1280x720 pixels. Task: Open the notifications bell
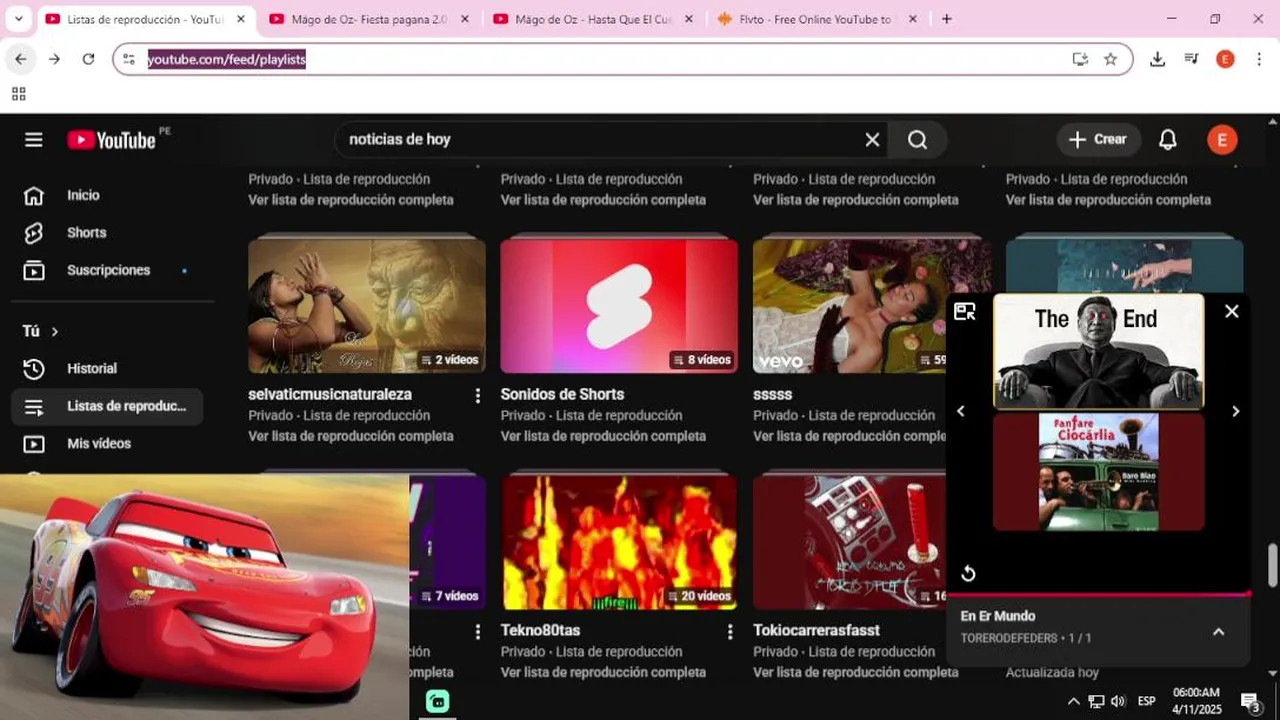(1167, 140)
